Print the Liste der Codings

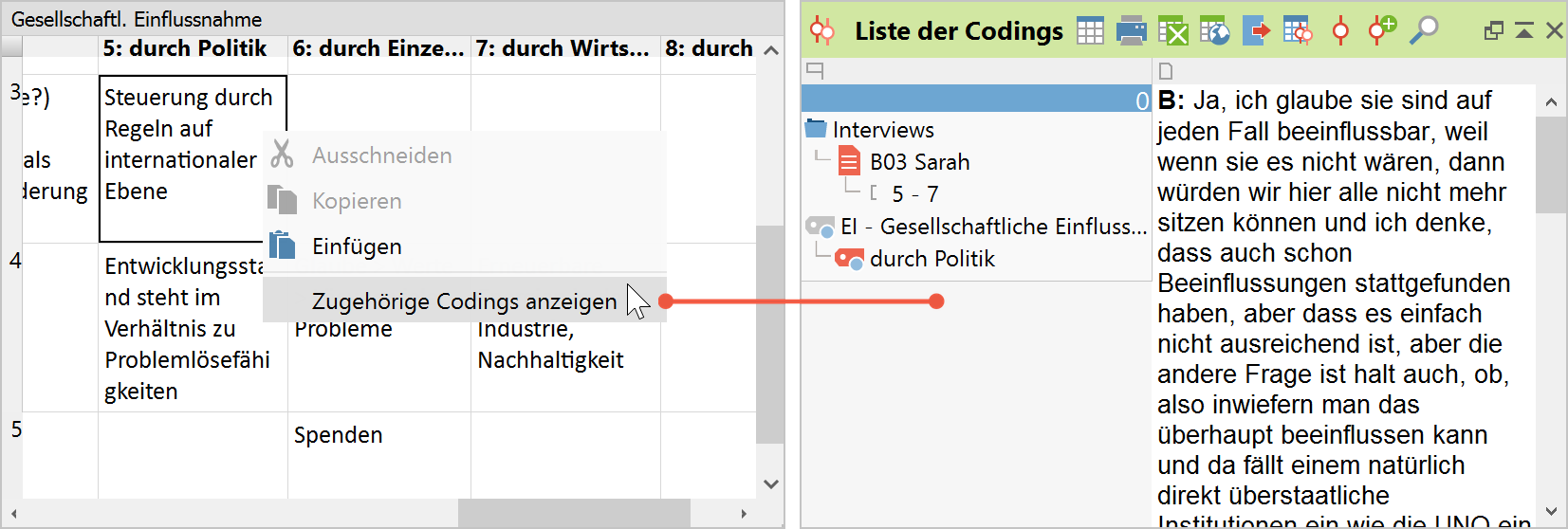coord(1131,31)
